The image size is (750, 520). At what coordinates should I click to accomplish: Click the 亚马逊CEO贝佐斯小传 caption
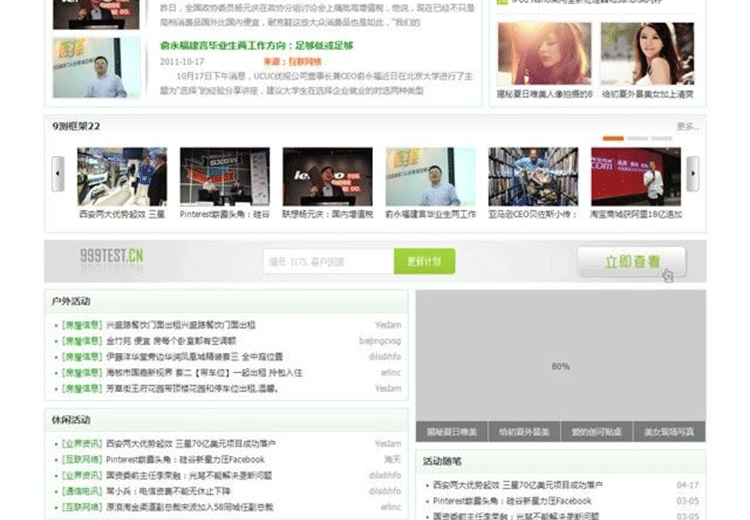click(x=533, y=214)
